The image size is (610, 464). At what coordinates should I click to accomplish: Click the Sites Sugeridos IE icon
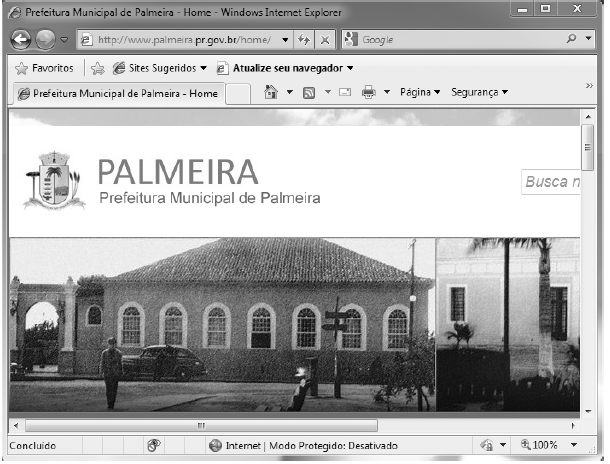tap(119, 68)
